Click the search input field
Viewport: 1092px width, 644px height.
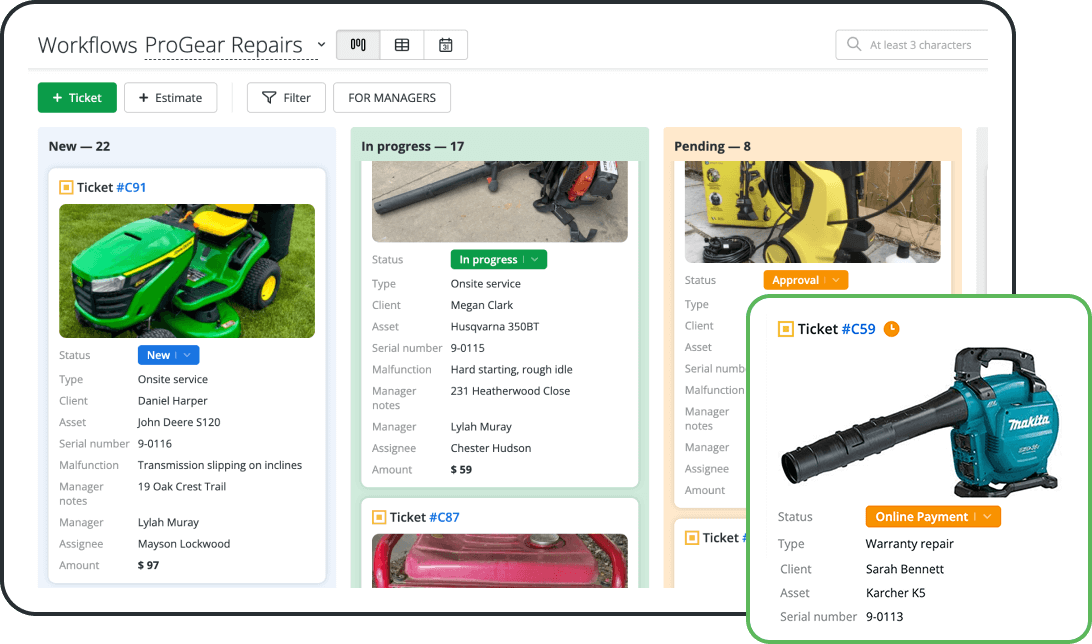pos(920,44)
